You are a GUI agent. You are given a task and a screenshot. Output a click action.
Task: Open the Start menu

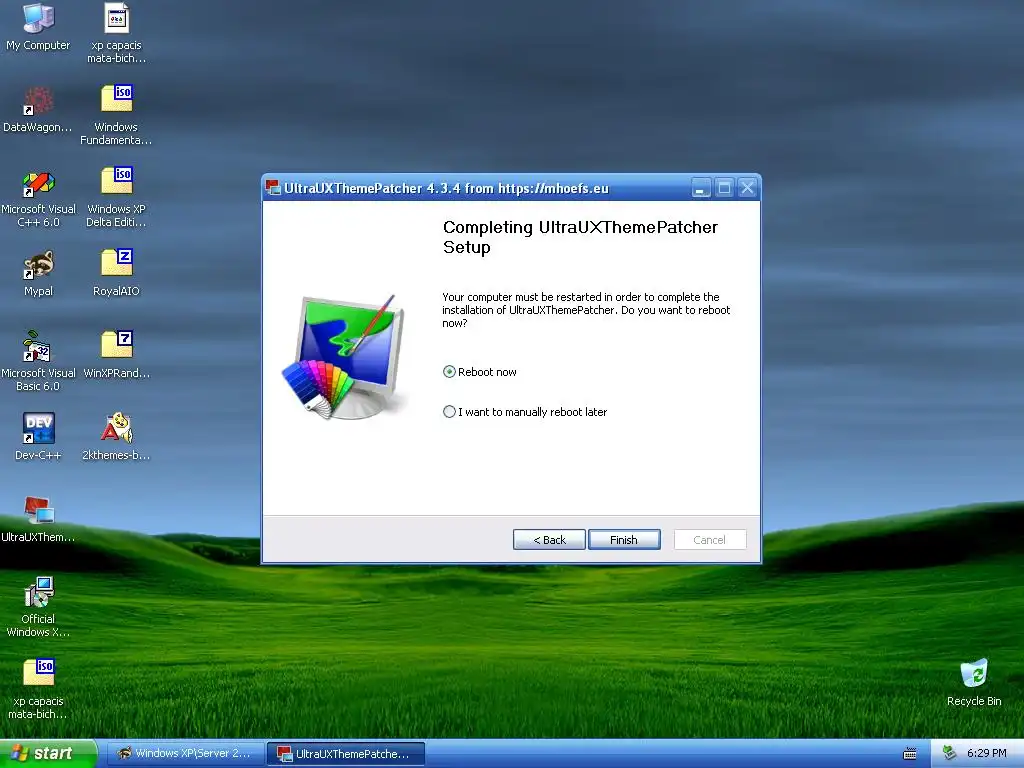[x=47, y=753]
